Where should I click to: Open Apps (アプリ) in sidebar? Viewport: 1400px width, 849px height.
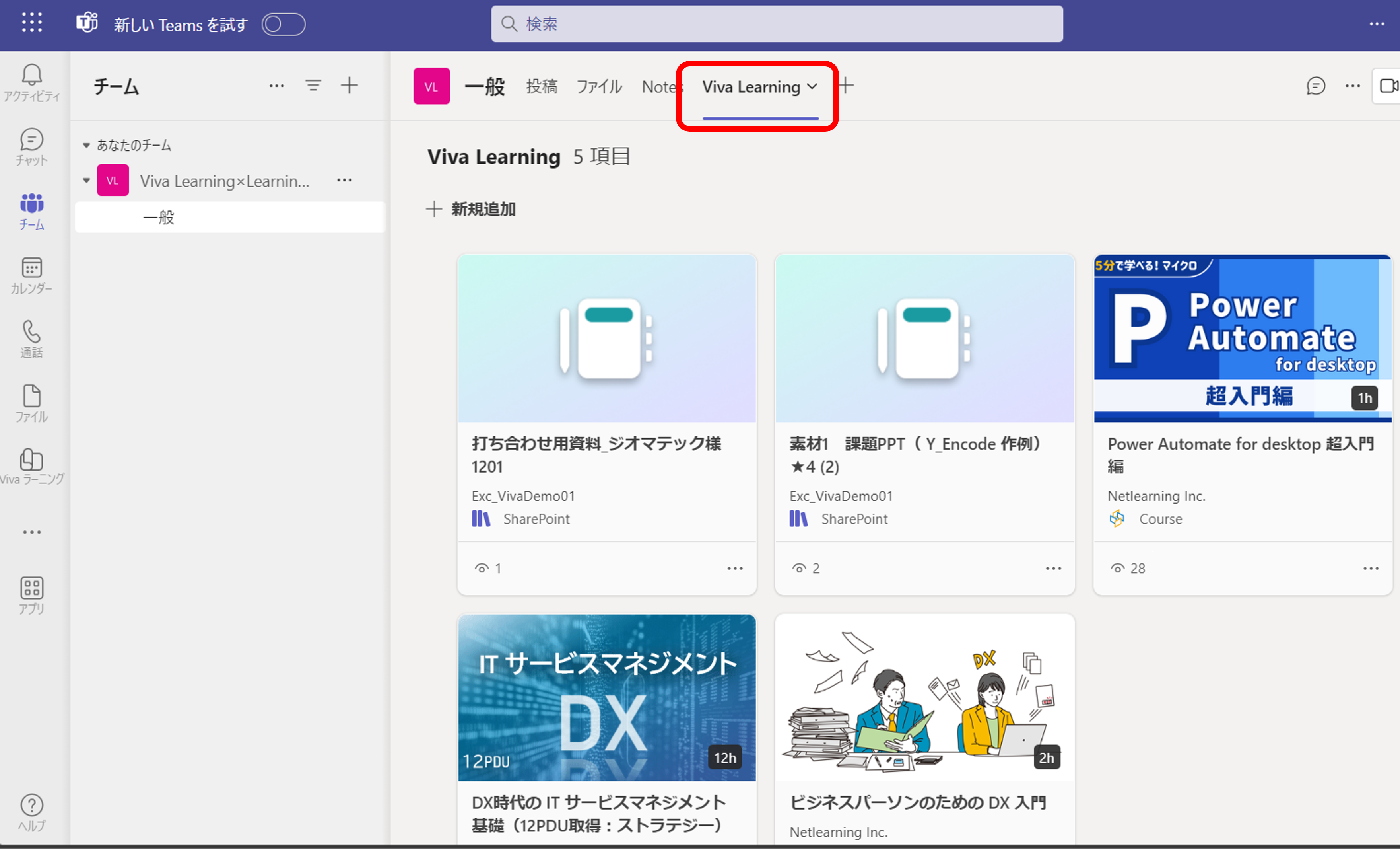click(32, 596)
